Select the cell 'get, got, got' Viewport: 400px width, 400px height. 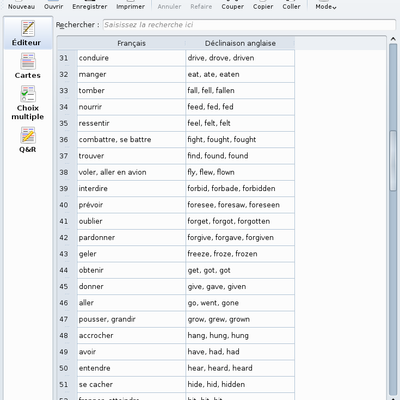pos(240,270)
